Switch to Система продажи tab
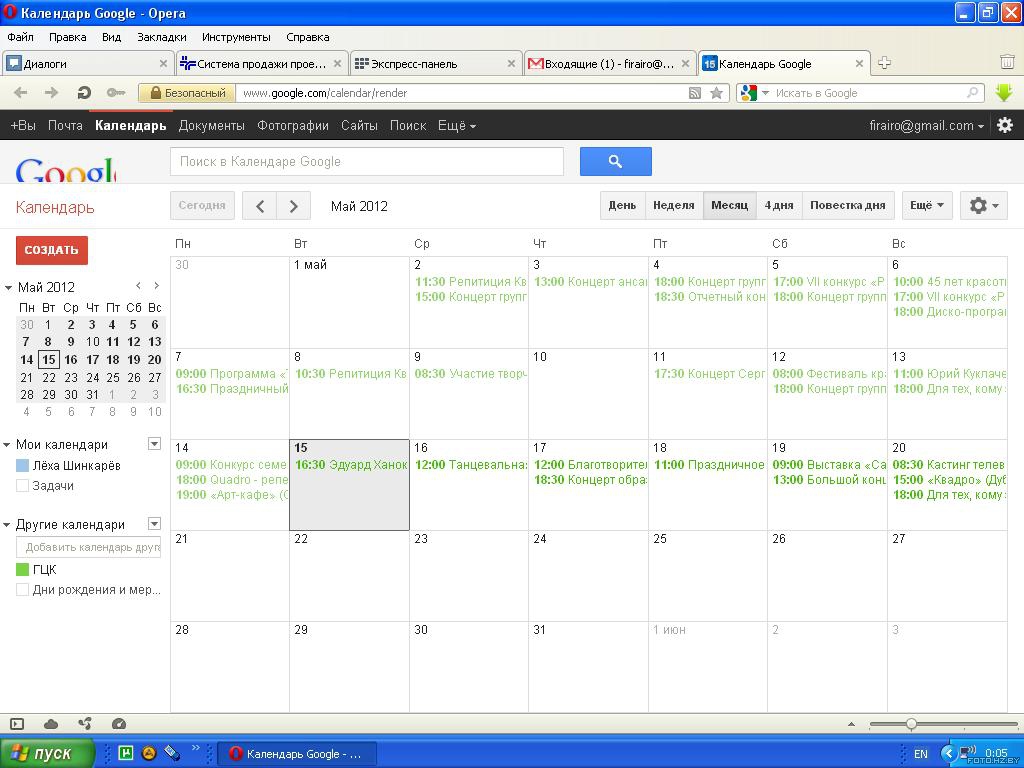 261,64
